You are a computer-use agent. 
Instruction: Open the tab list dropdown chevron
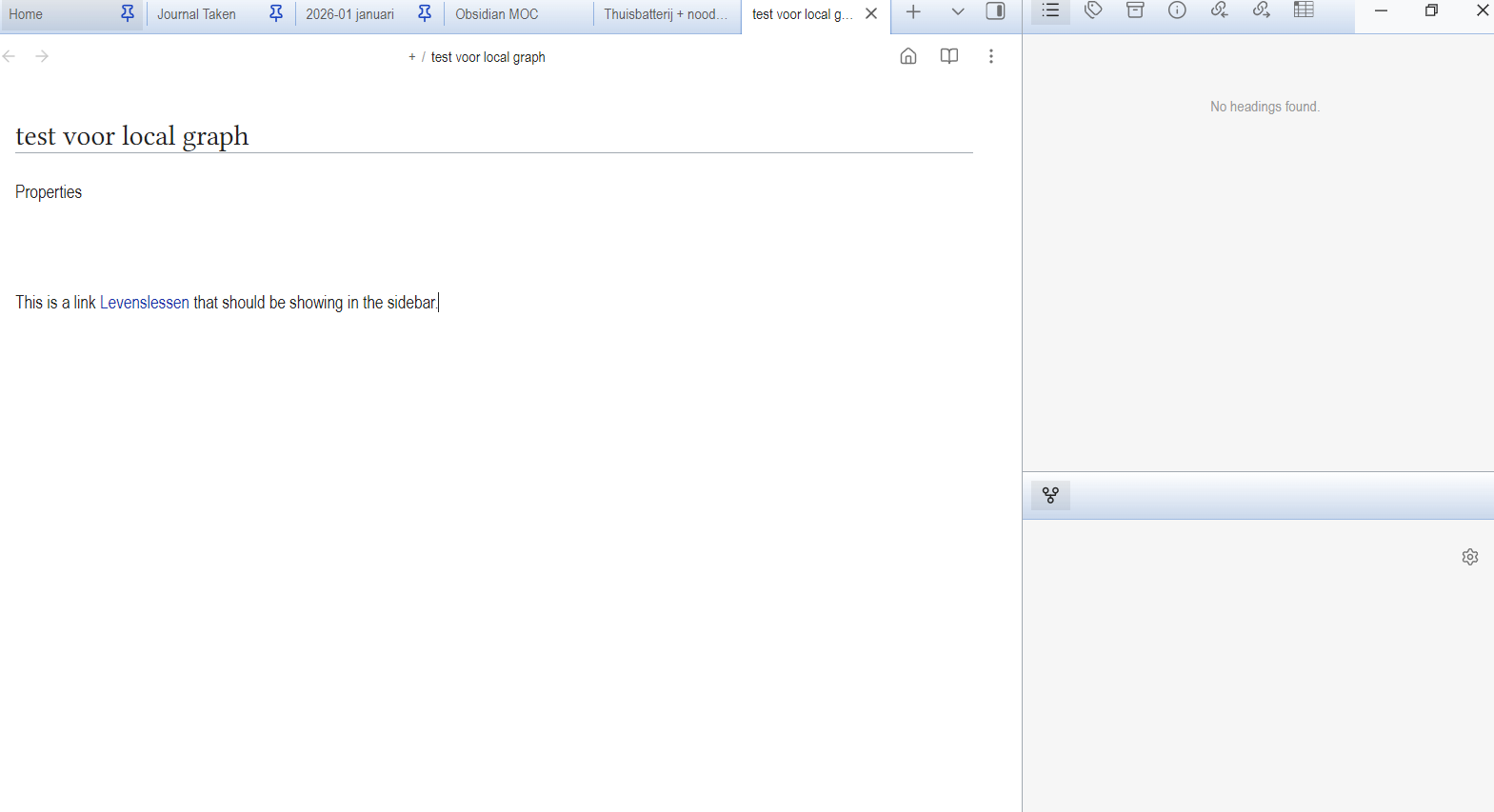958,12
